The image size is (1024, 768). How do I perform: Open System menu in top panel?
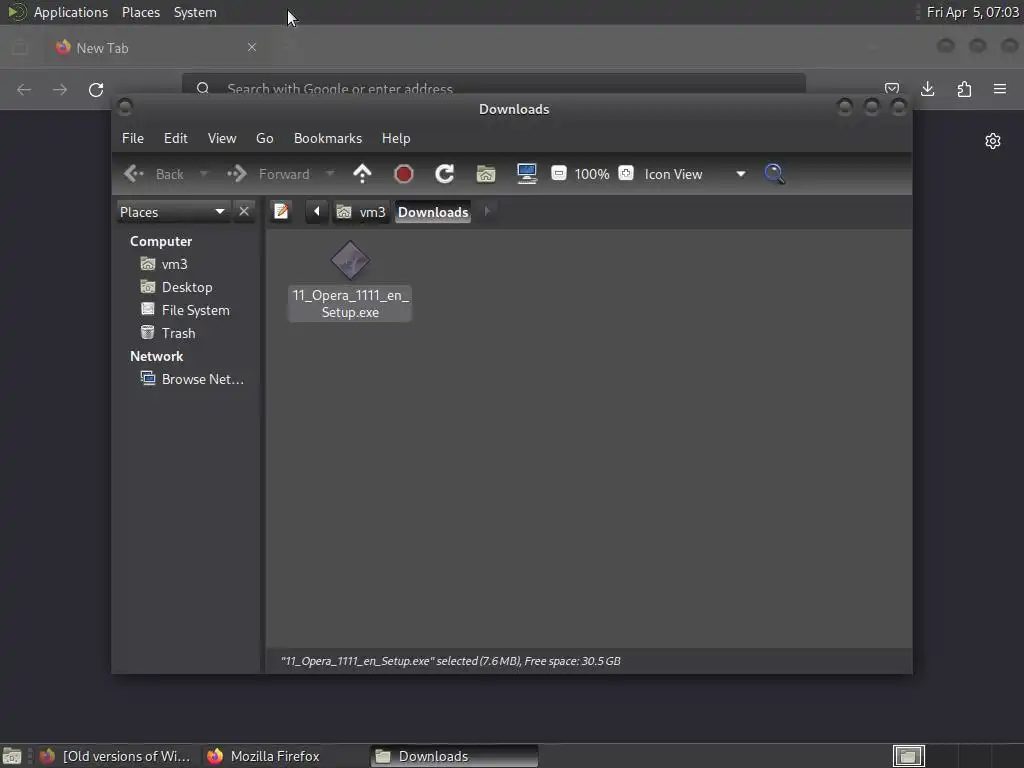tap(195, 12)
